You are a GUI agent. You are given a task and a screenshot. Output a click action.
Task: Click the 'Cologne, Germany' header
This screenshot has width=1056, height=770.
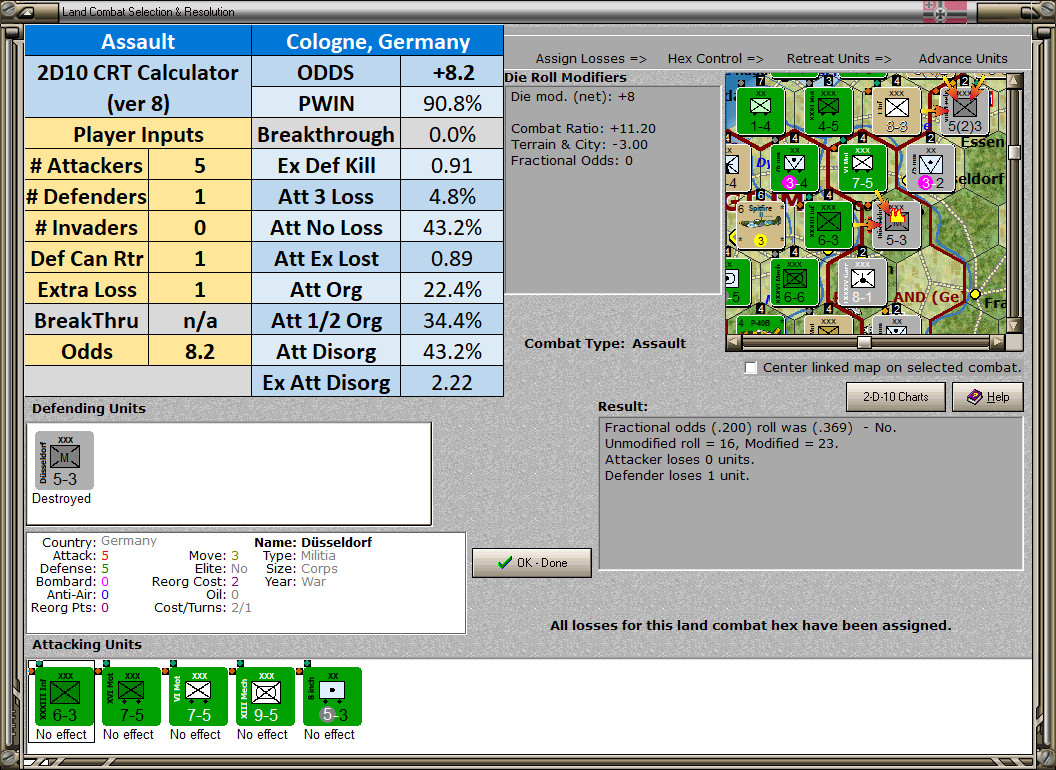378,41
